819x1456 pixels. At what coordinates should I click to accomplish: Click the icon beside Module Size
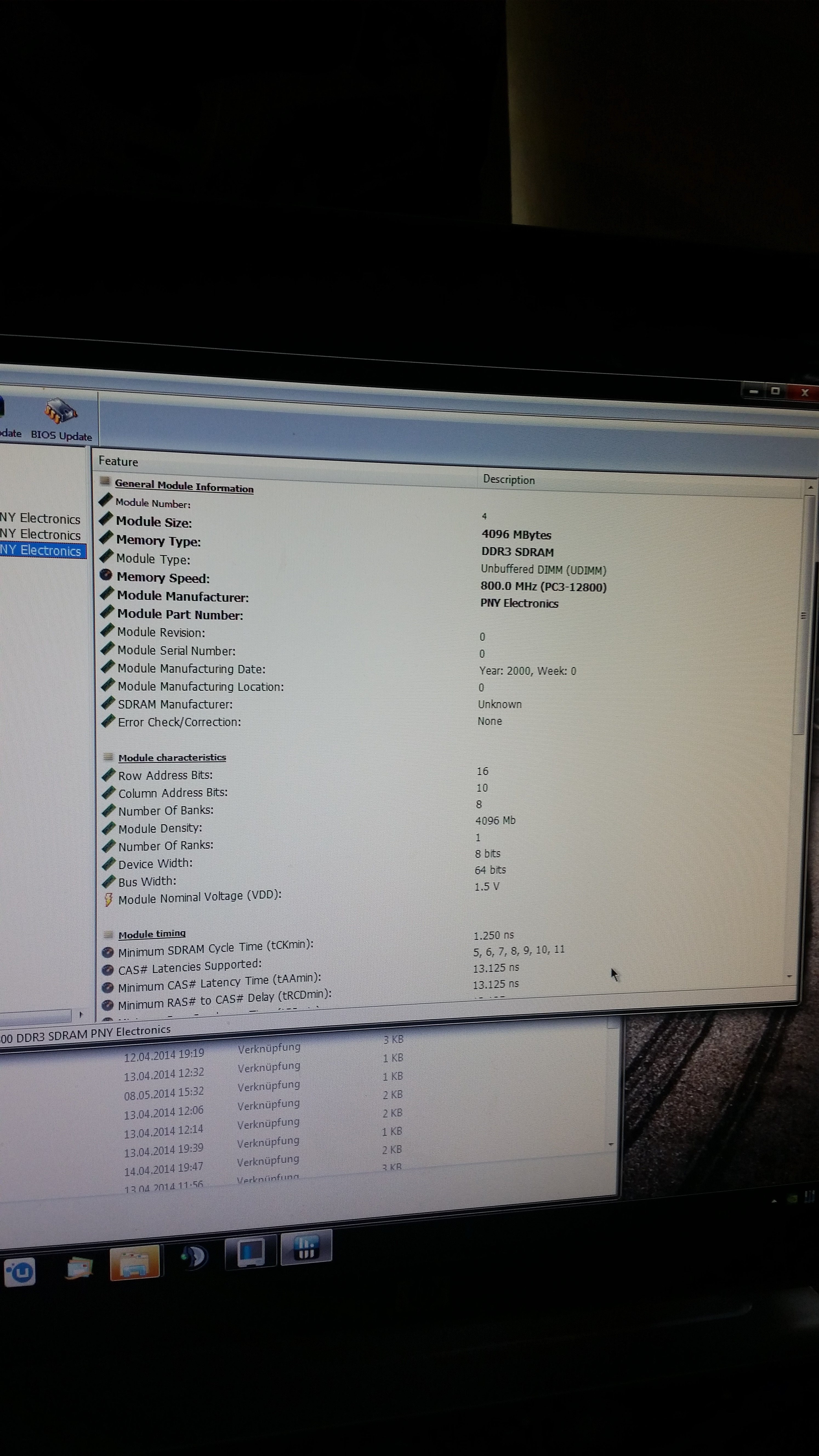click(106, 519)
